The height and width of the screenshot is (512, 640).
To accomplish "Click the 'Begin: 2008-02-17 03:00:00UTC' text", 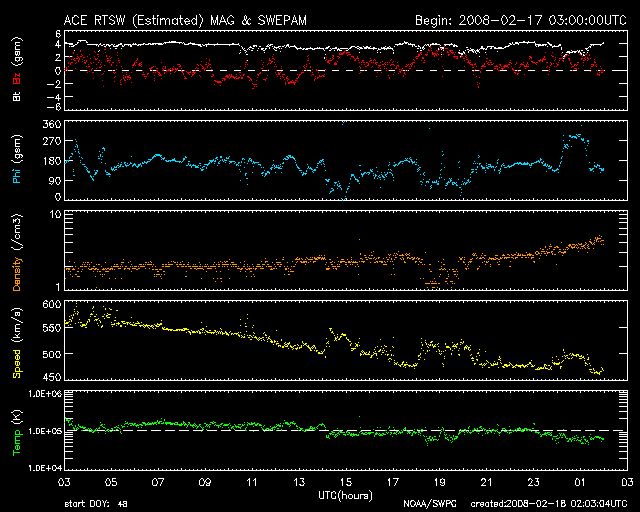I will tap(521, 20).
